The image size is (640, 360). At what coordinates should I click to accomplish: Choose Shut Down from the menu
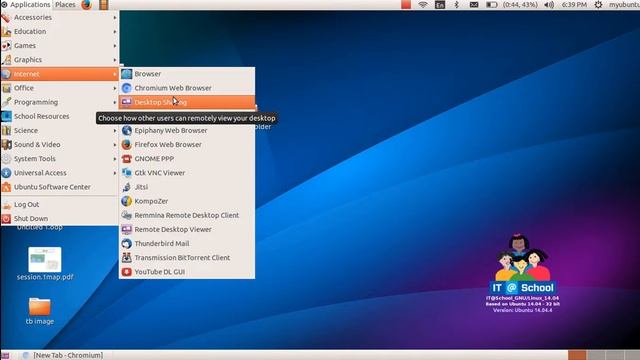click(60, 219)
